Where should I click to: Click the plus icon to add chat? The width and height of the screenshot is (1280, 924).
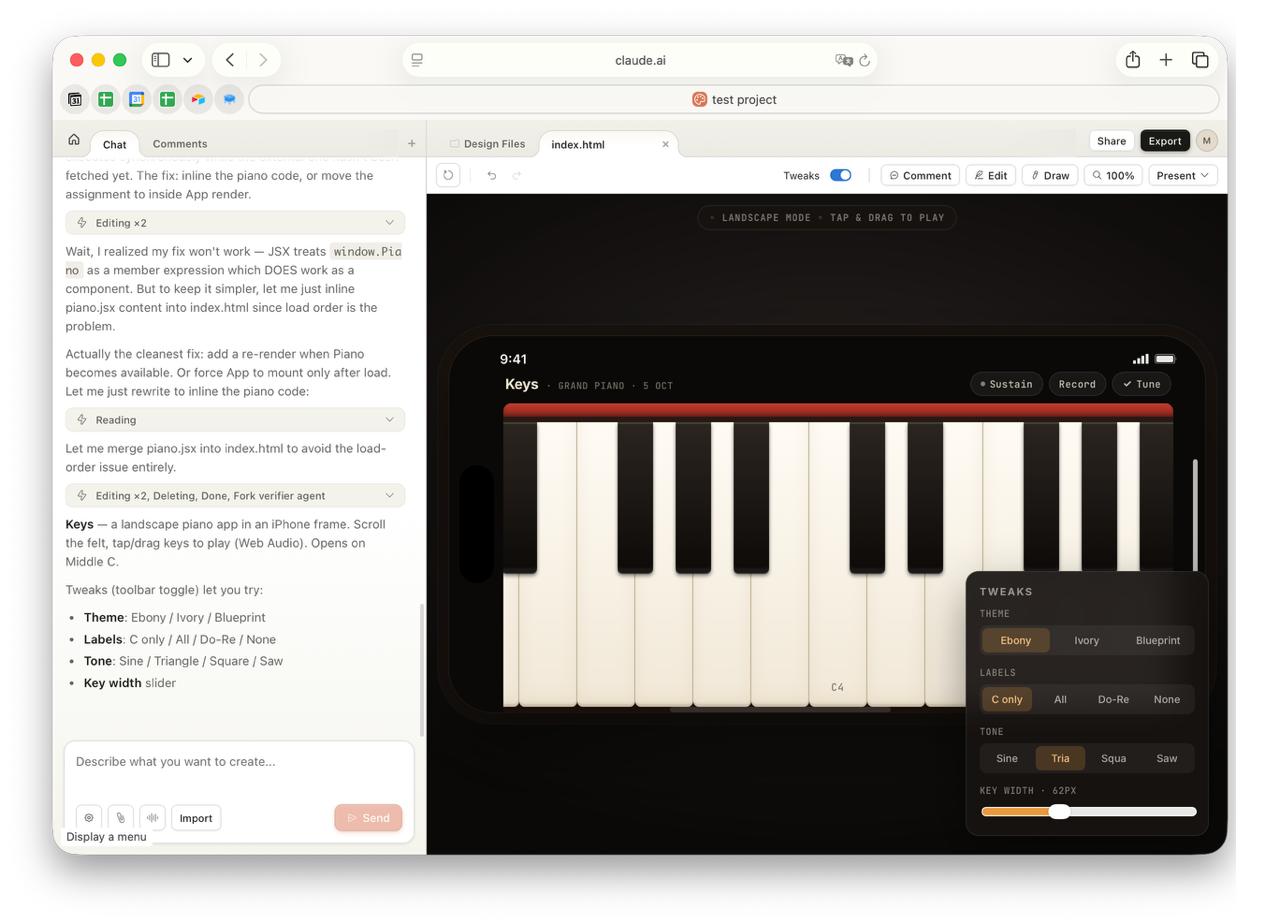point(411,143)
